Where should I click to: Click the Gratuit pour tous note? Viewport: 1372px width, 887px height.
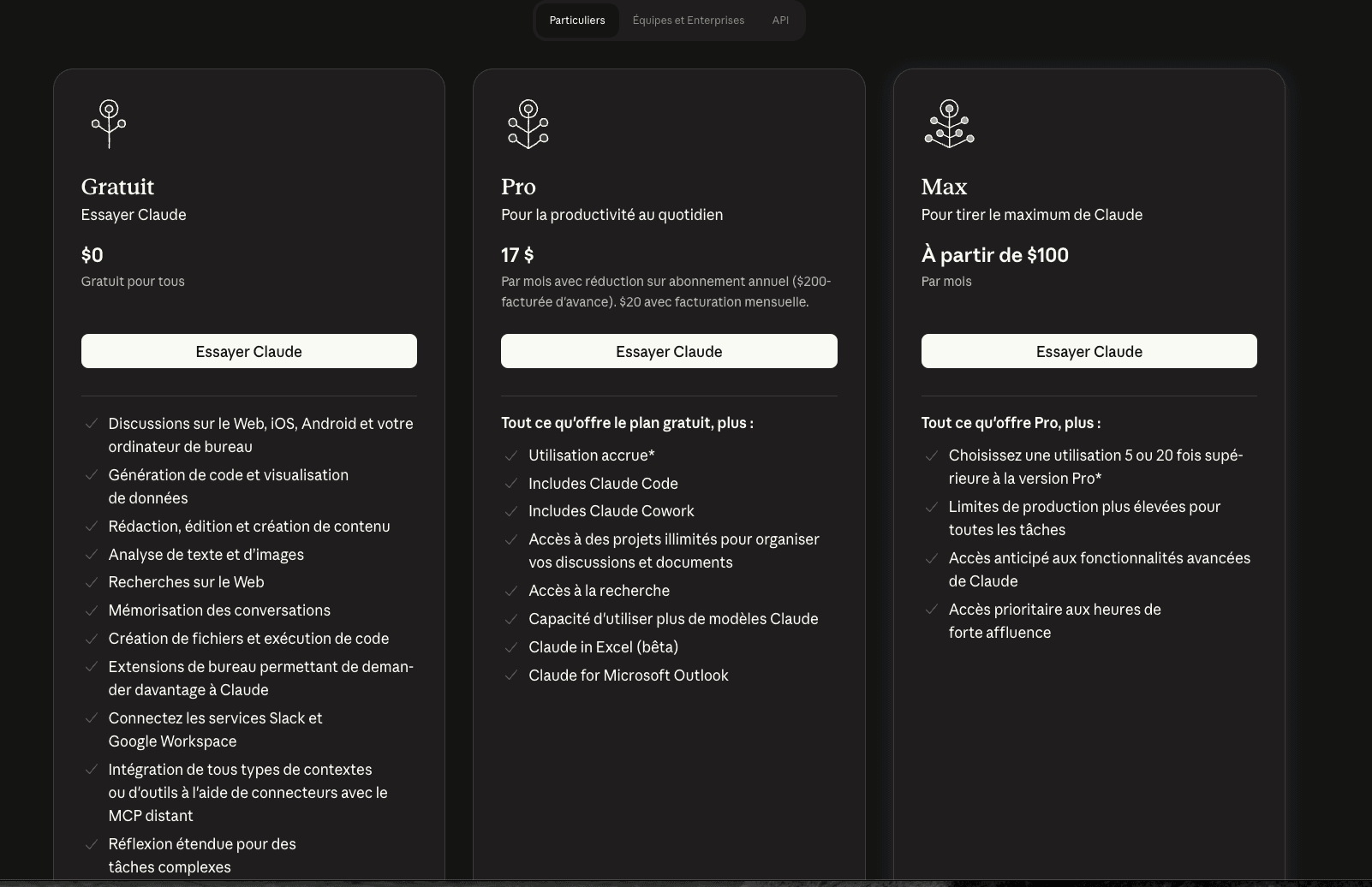point(133,281)
